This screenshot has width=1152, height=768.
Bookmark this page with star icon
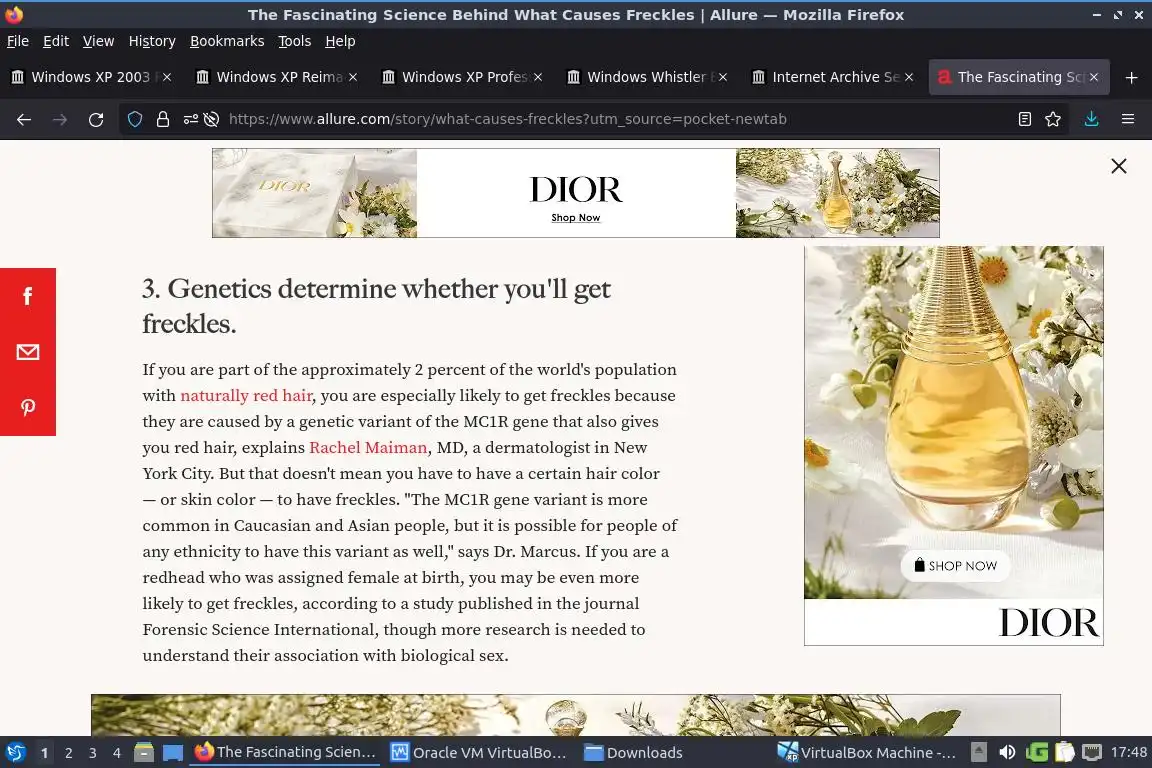click(x=1053, y=119)
